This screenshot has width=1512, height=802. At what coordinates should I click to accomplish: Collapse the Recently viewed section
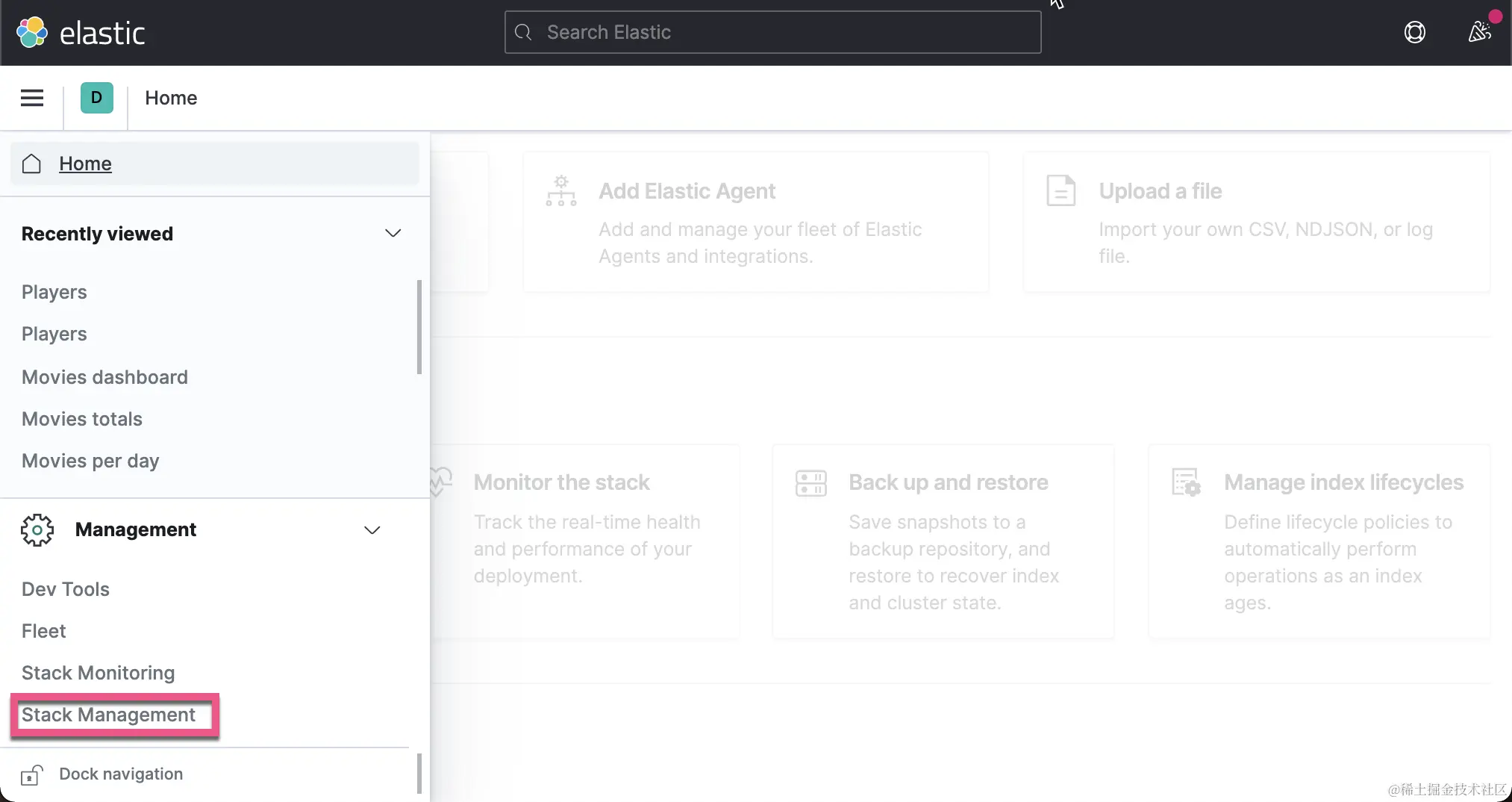point(393,233)
